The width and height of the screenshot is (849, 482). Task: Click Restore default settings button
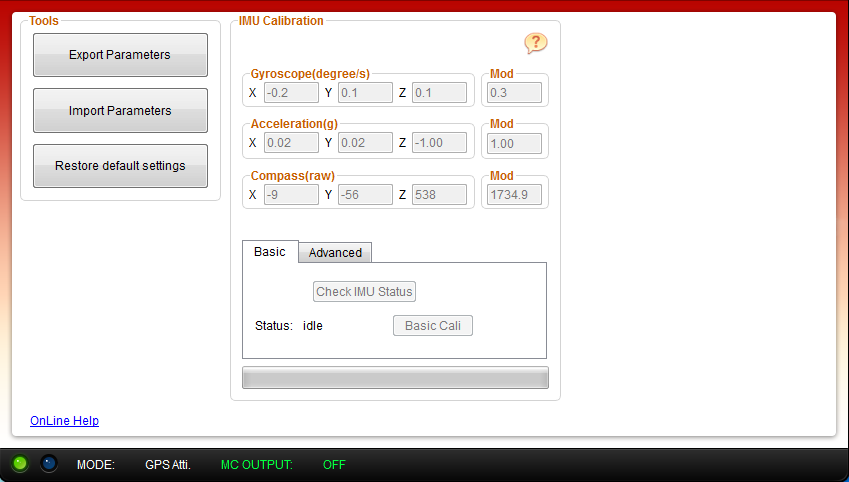point(120,166)
